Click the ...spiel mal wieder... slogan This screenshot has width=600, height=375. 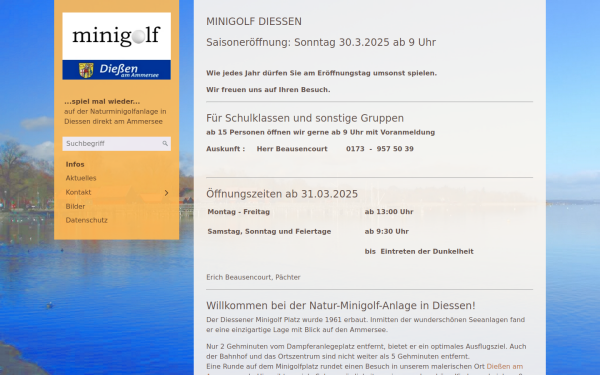tap(102, 101)
